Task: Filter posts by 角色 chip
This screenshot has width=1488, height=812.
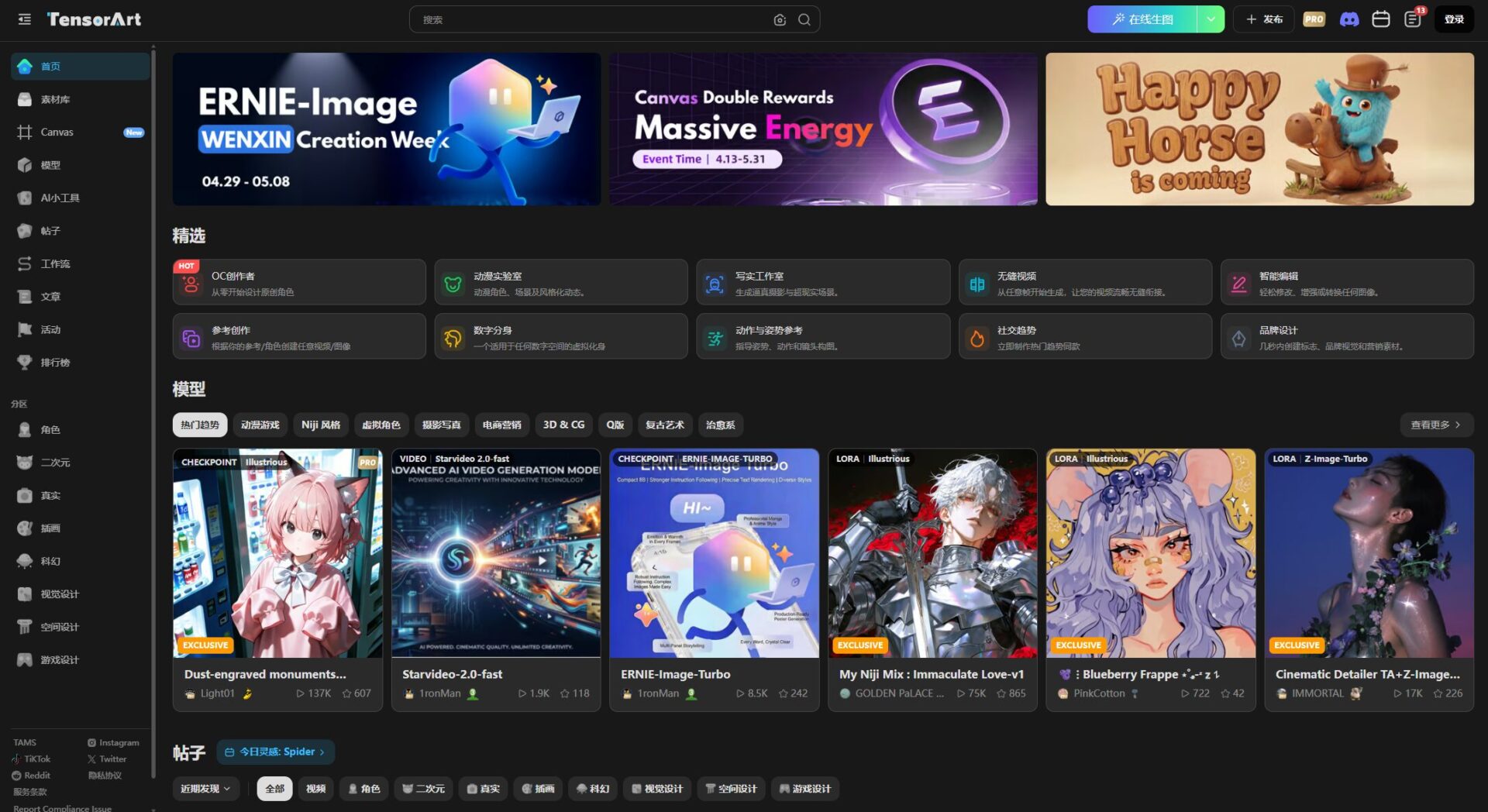Action: click(x=364, y=789)
